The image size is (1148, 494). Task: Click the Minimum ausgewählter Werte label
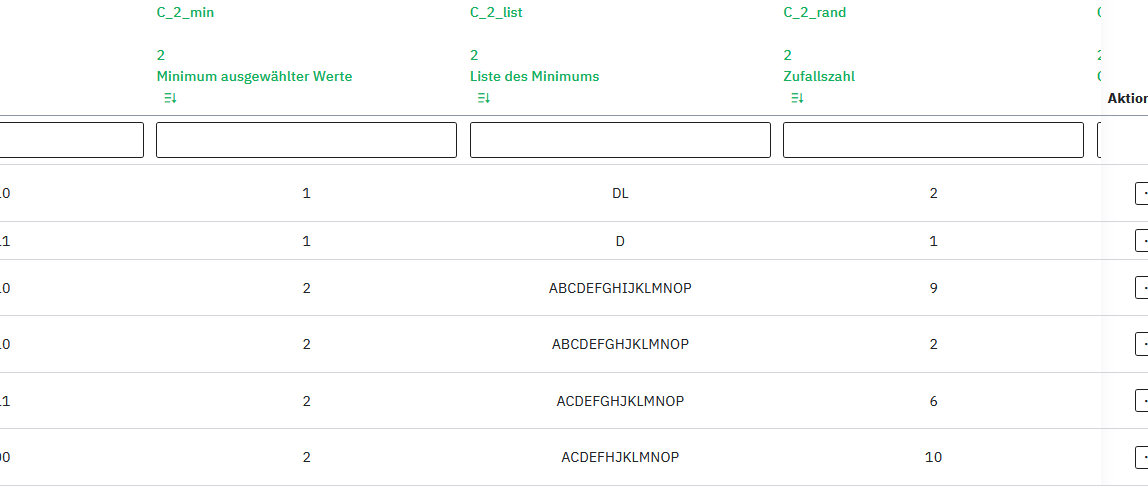(254, 76)
